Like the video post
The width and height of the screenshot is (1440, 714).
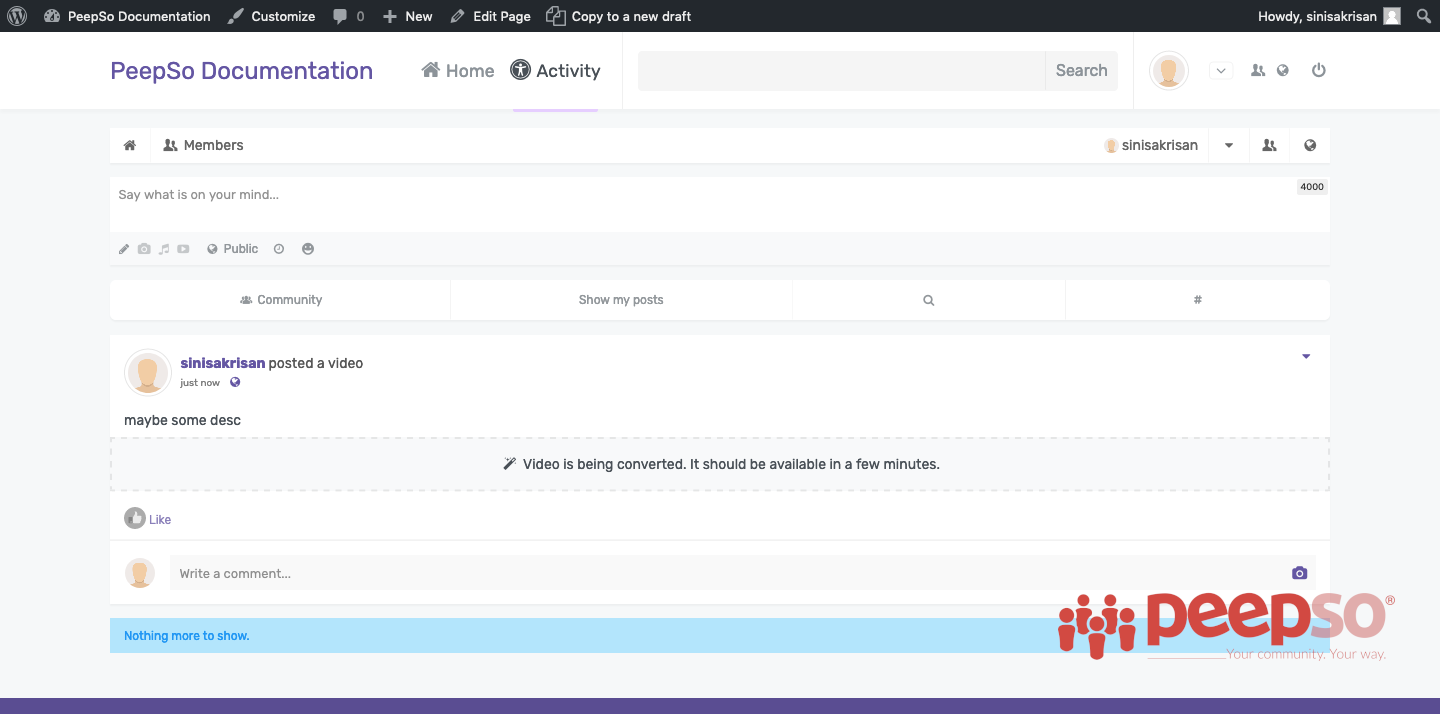click(x=148, y=518)
